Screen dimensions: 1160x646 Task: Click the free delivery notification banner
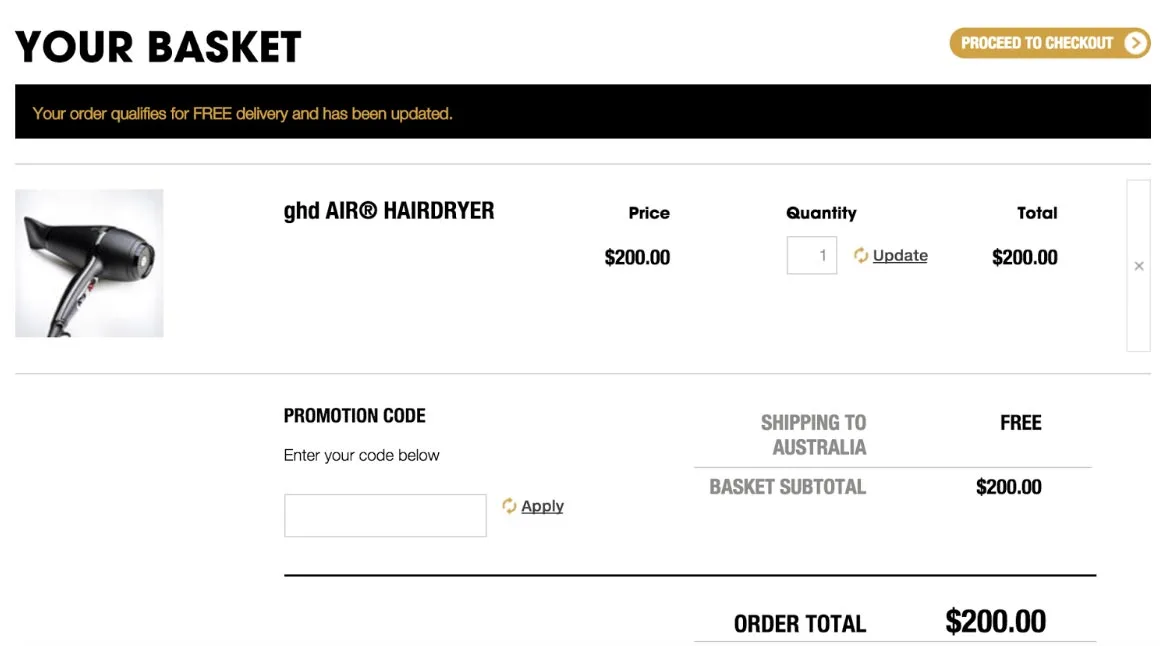click(582, 112)
